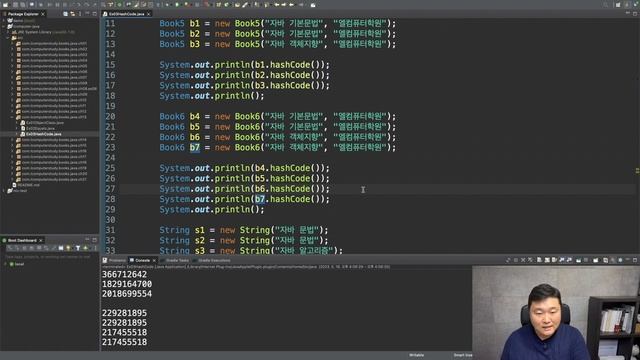Viewport: 640px width, 360px height.
Task: Click console output 1829164700
Action: pos(127,284)
